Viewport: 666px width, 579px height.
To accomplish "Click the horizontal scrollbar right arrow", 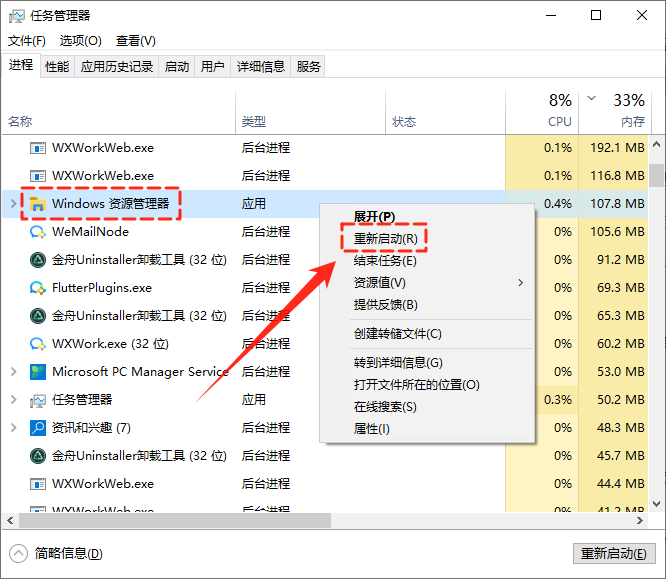I will tap(640, 520).
